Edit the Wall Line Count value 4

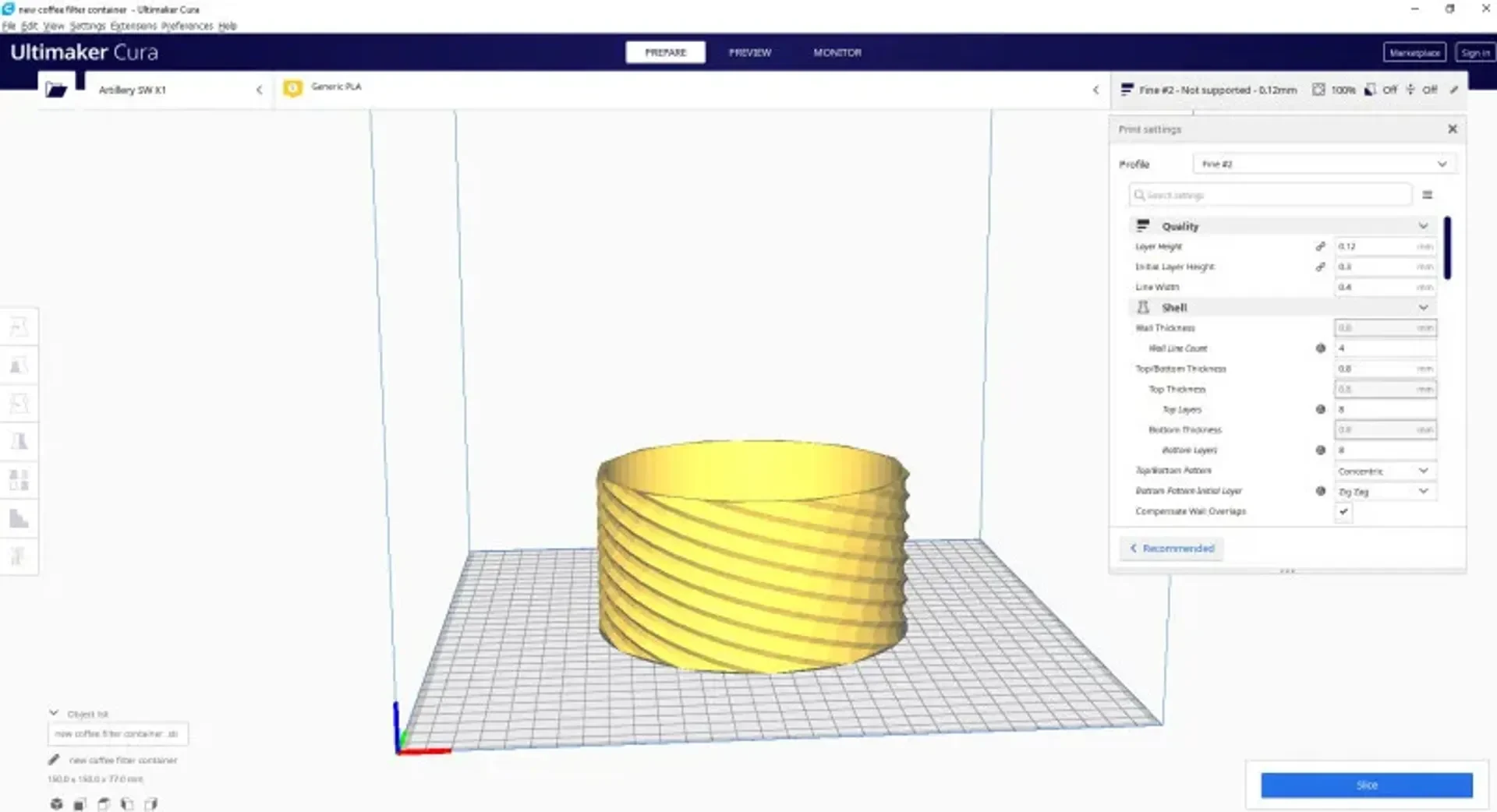pyautogui.click(x=1385, y=348)
